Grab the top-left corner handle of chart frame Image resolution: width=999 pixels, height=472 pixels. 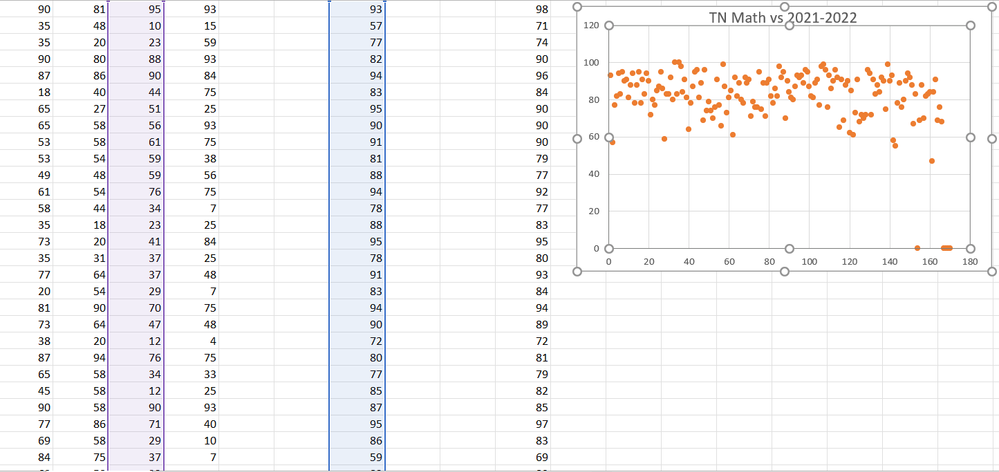coord(578,6)
